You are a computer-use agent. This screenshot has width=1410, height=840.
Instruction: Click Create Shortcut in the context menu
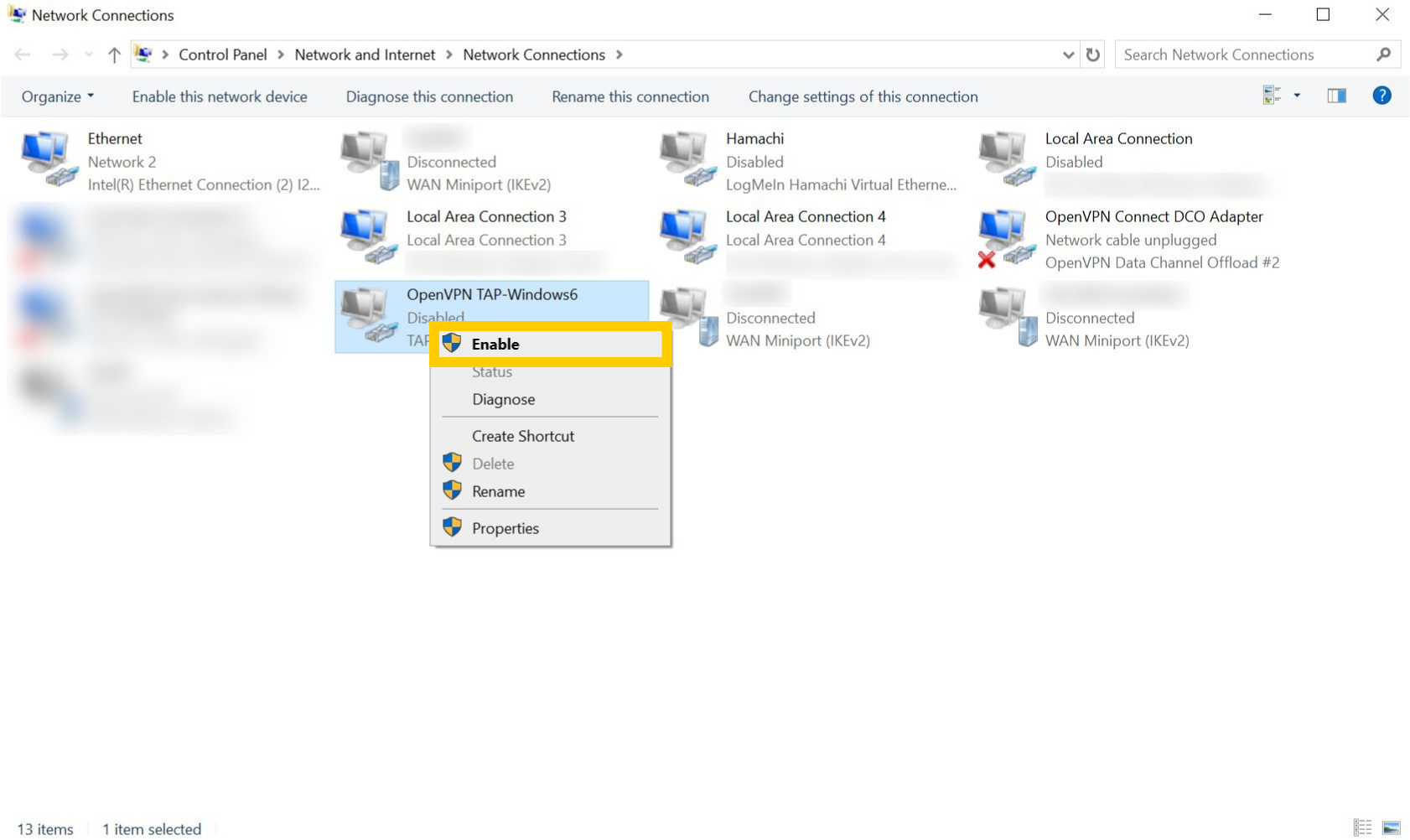523,437
